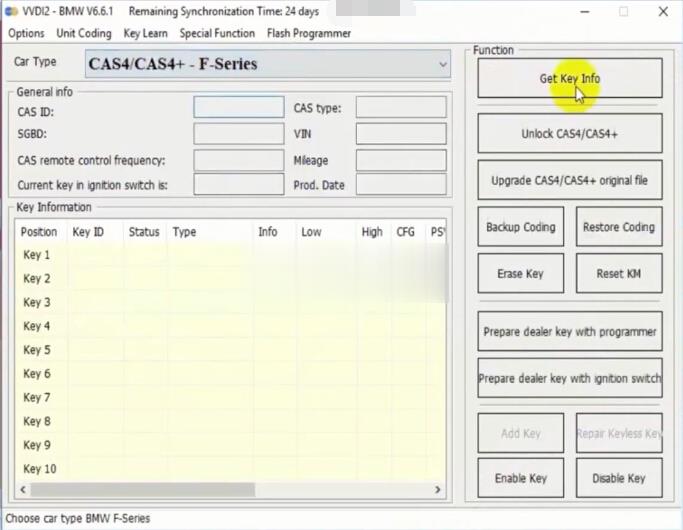Open the Unit Coding menu
This screenshot has height=530, width=683.
[84, 34]
